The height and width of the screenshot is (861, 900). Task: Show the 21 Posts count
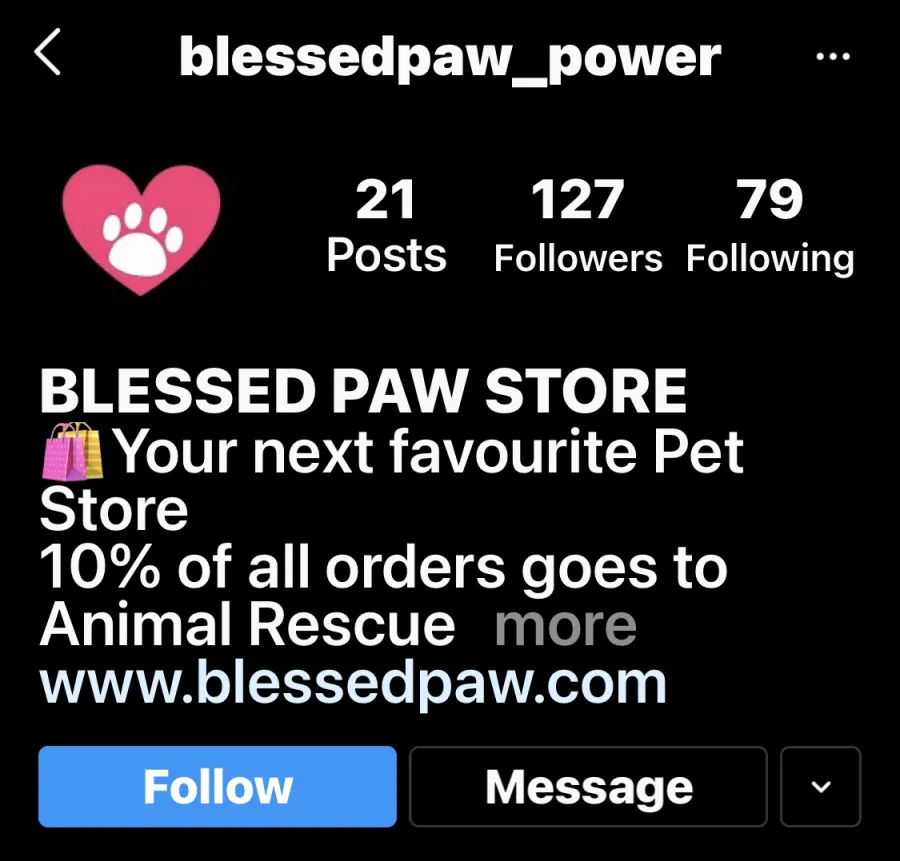pyautogui.click(x=386, y=226)
